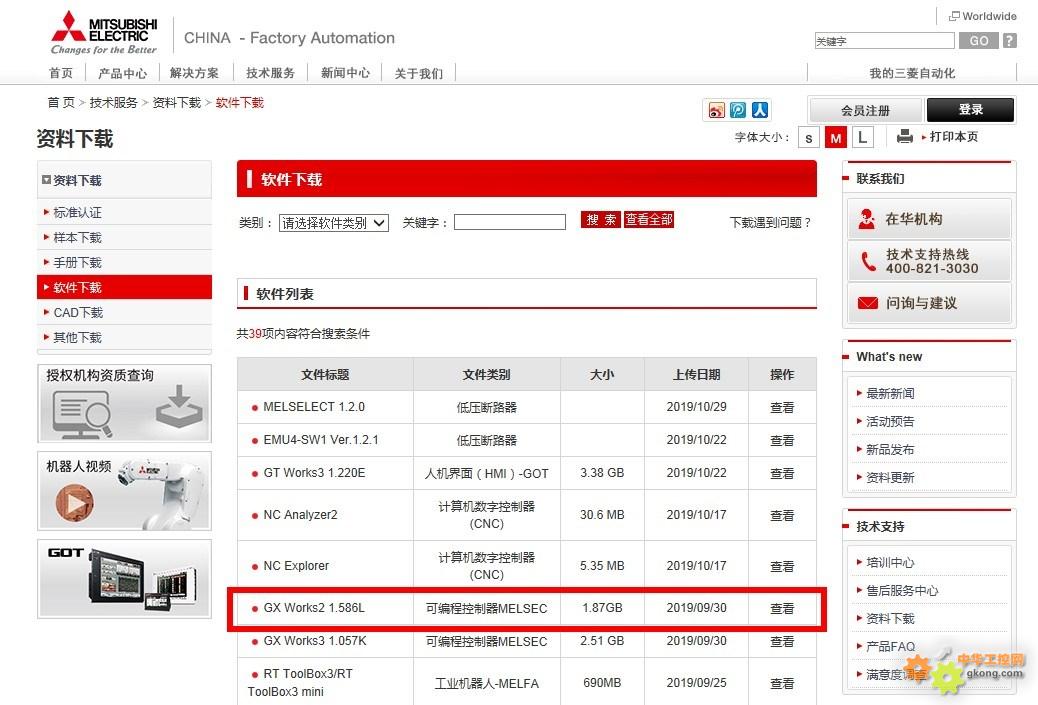This screenshot has width=1038, height=705.
Task: Focus the top 关键字 site search field
Action: 884,41
